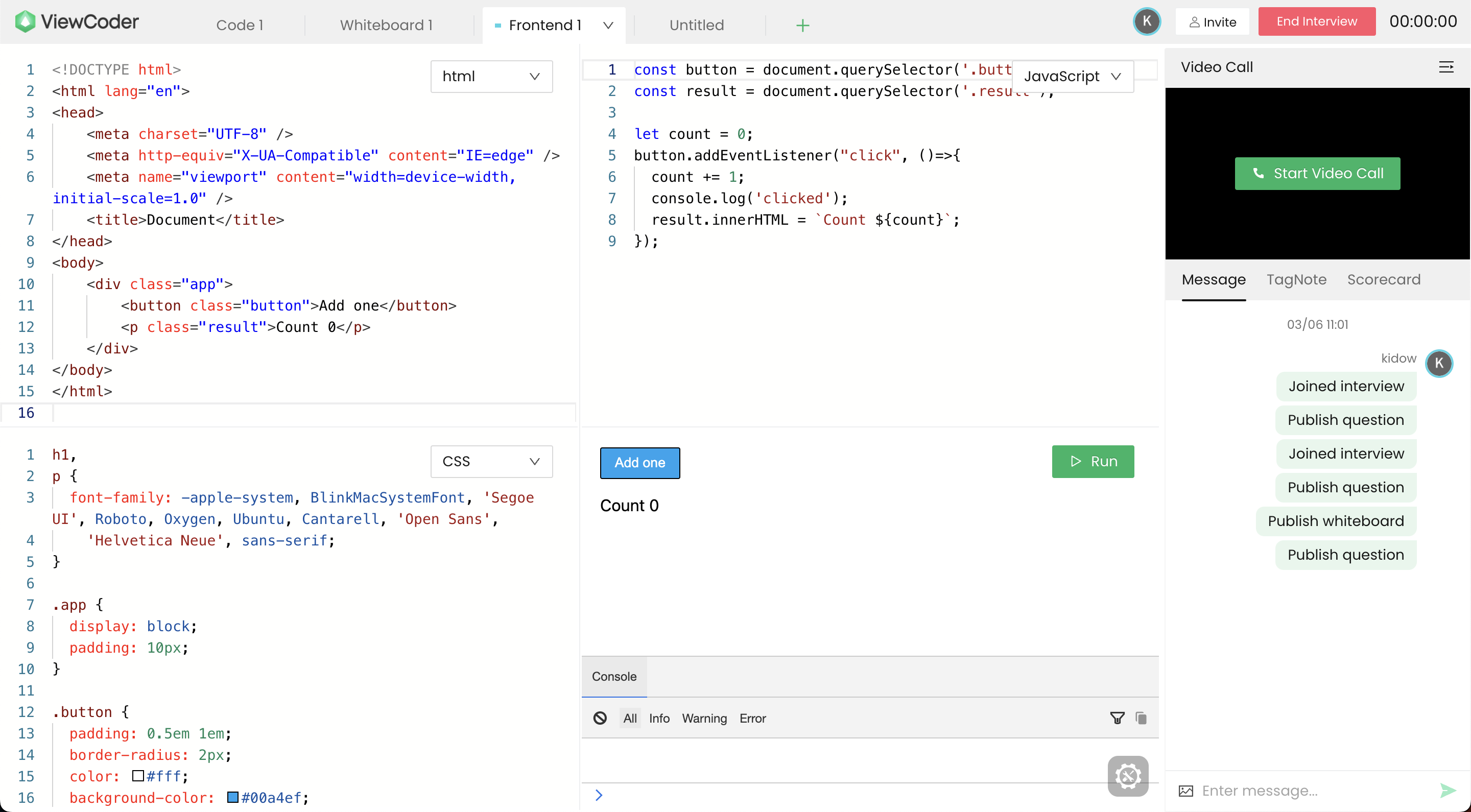Filter console by Info

tap(659, 719)
